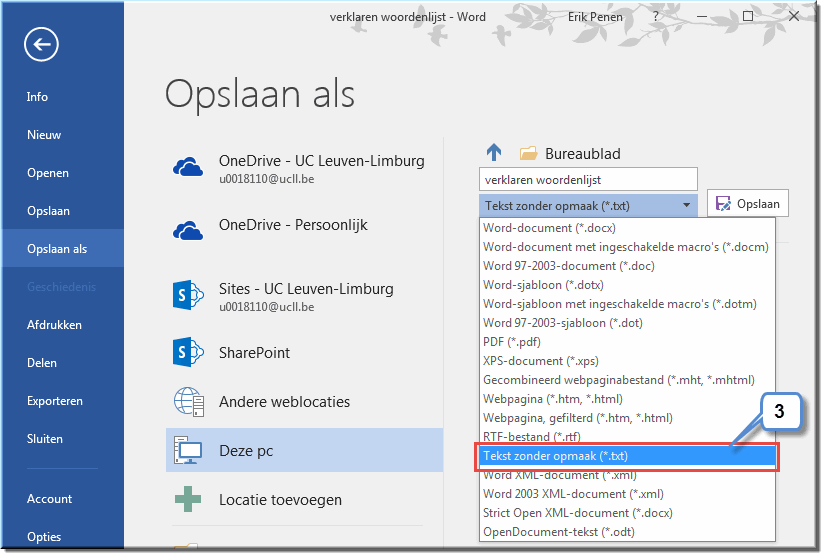825x557 pixels.
Task: Choose Word-document (*.docx) format
Action: click(x=627, y=228)
